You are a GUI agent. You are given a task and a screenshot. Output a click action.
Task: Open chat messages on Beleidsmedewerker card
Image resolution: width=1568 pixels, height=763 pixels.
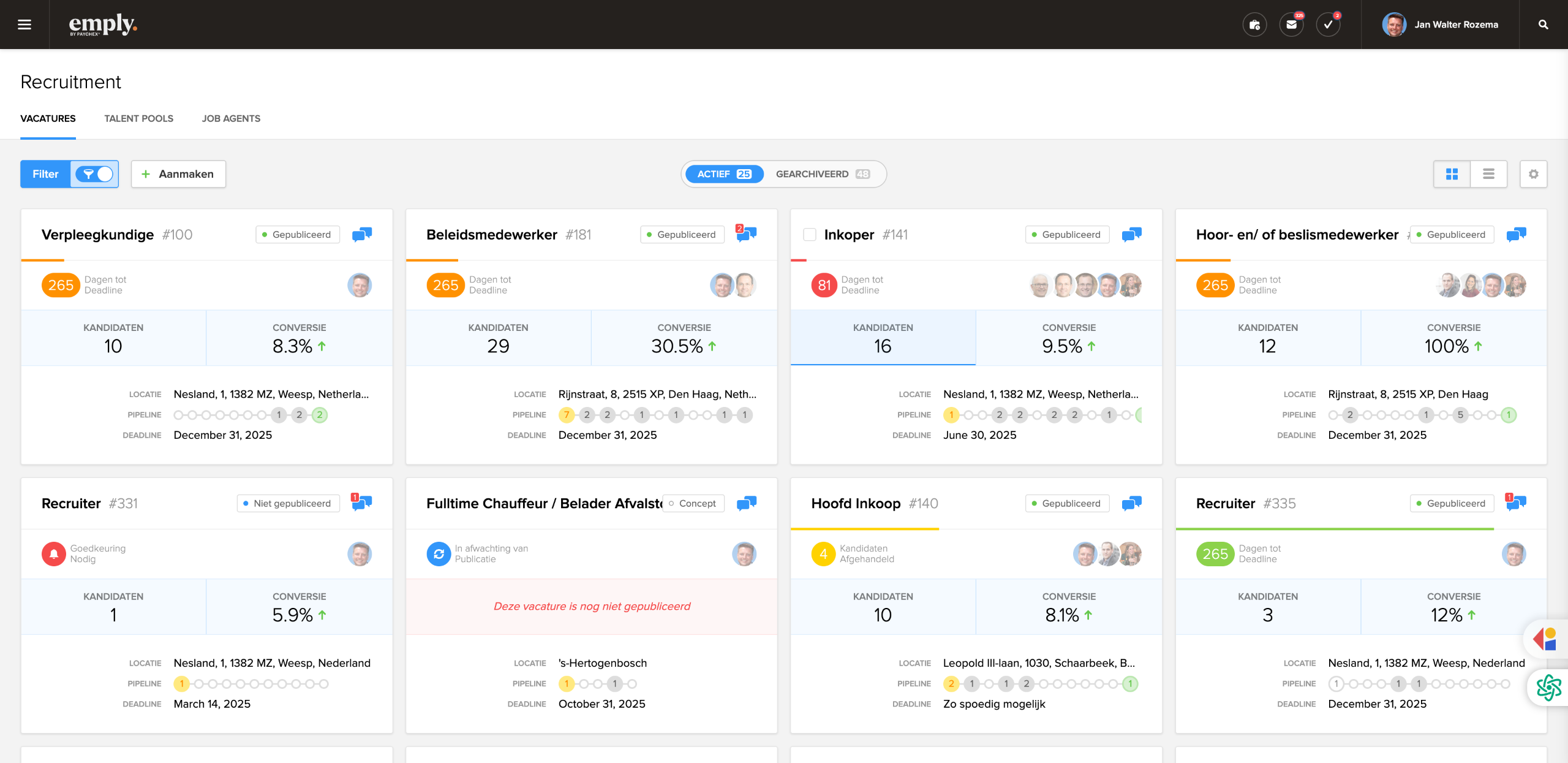point(746,234)
